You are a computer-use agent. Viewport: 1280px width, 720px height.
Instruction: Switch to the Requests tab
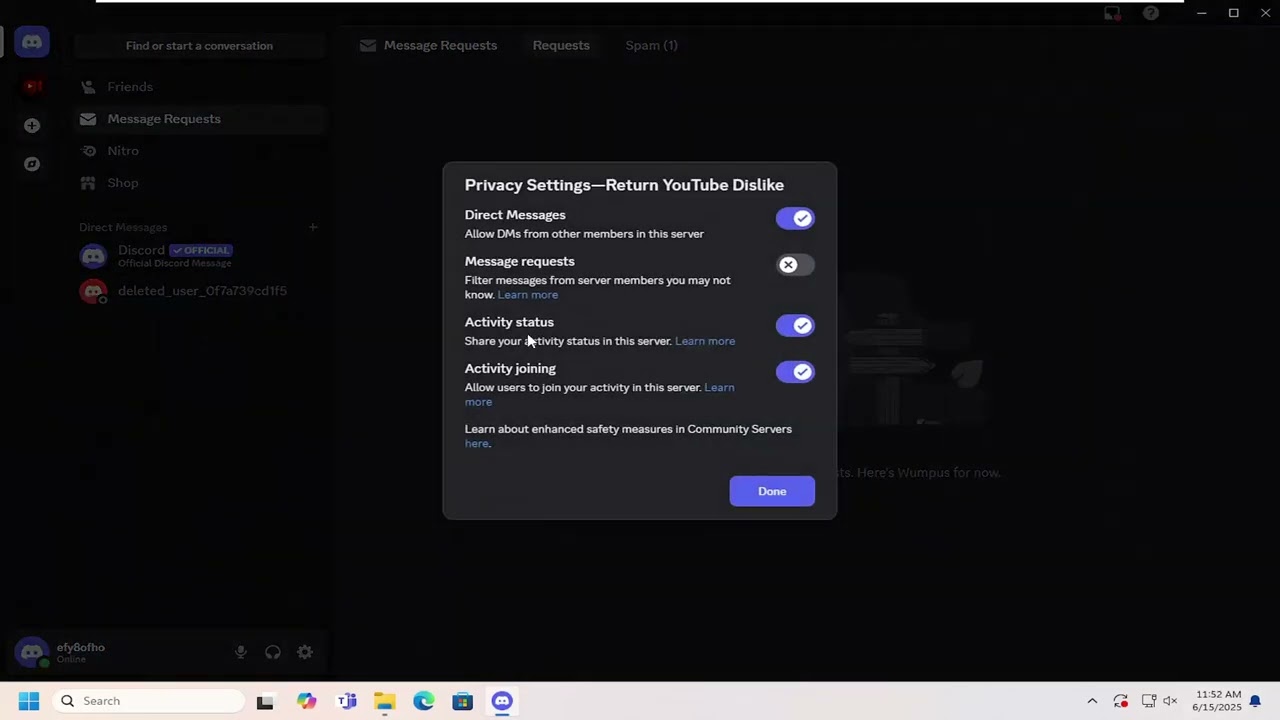[561, 45]
